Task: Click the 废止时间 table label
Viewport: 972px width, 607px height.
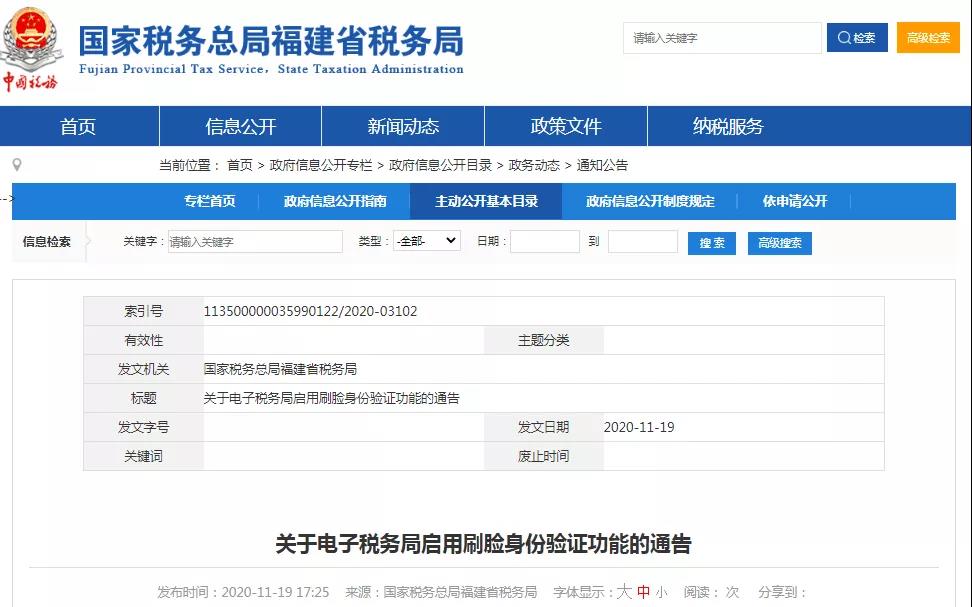Action: tap(544, 456)
